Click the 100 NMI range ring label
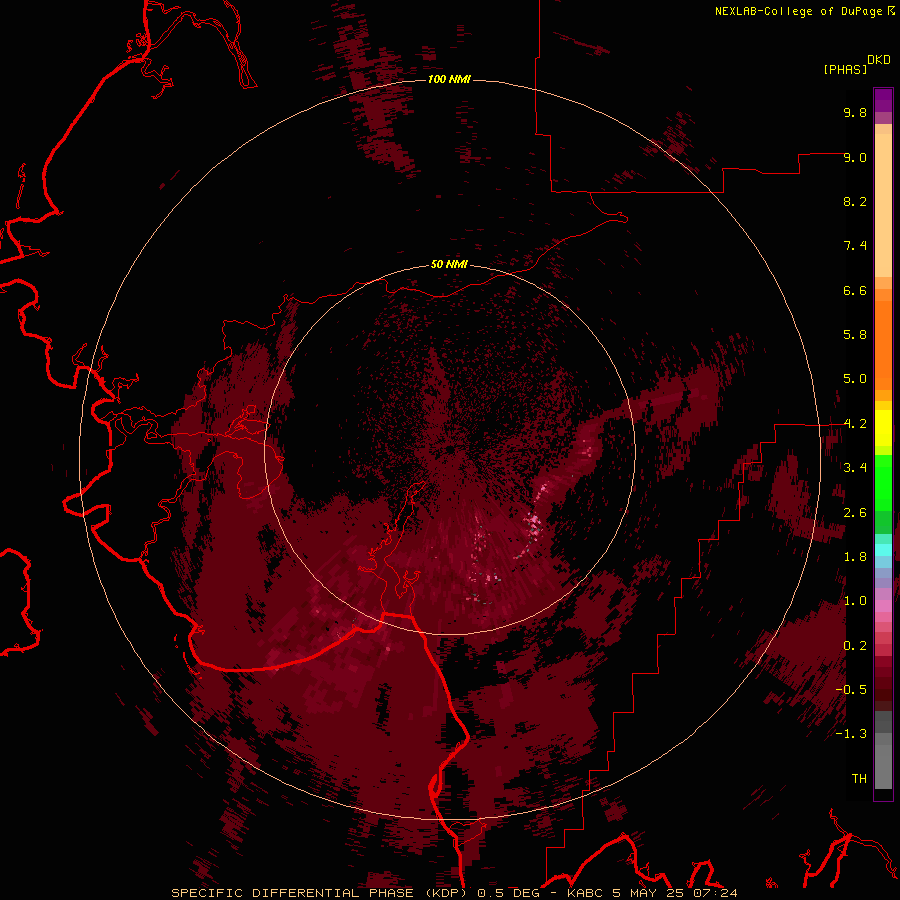 [449, 79]
